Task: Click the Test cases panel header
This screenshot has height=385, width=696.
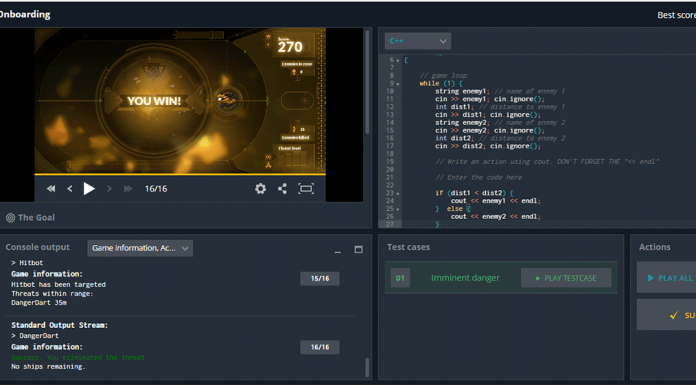Action: click(408, 247)
